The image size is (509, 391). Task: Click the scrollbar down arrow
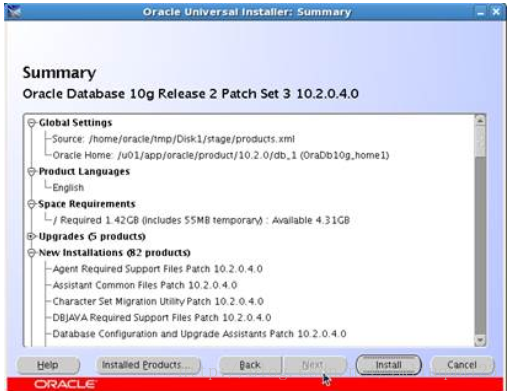(x=480, y=340)
